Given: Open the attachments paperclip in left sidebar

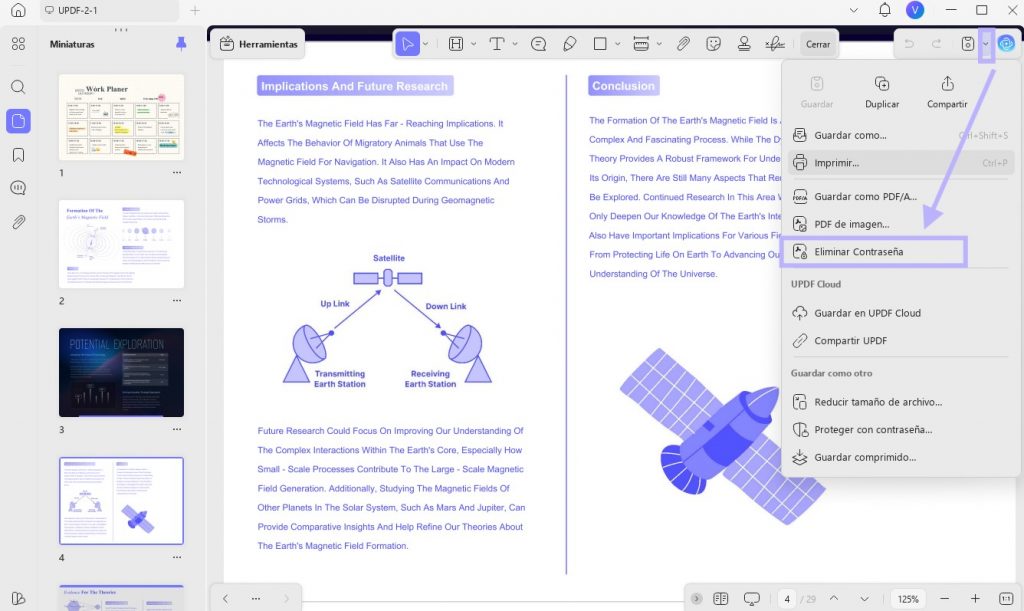Looking at the screenshot, I should 18,222.
